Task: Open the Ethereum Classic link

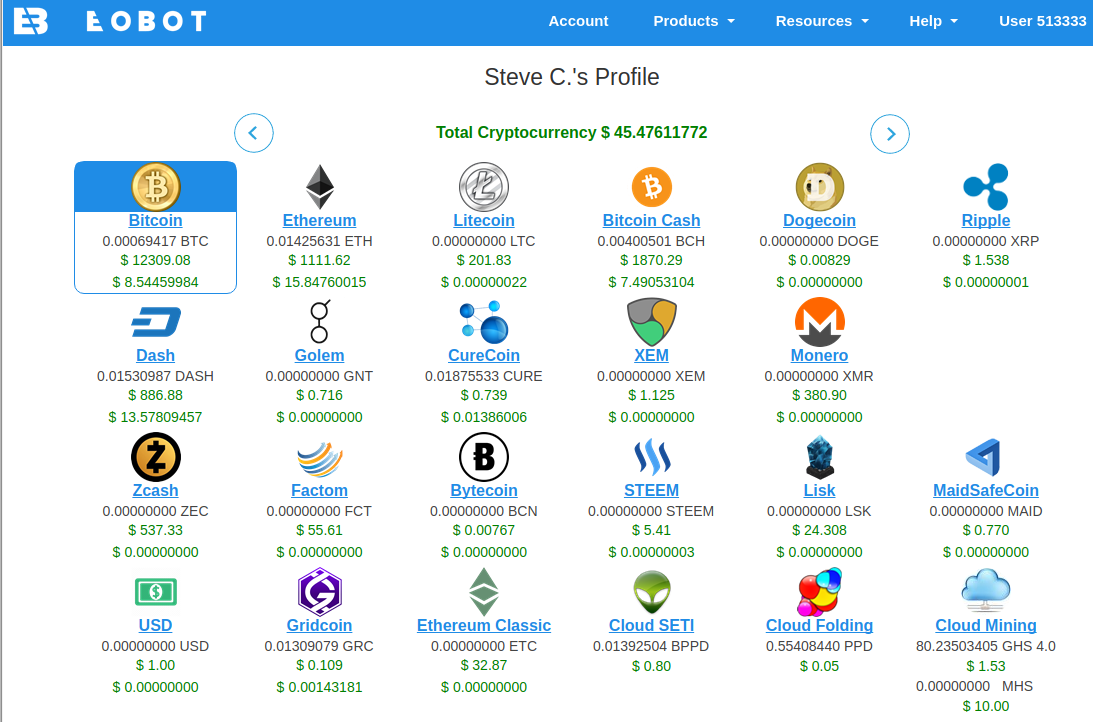Action: click(484, 626)
